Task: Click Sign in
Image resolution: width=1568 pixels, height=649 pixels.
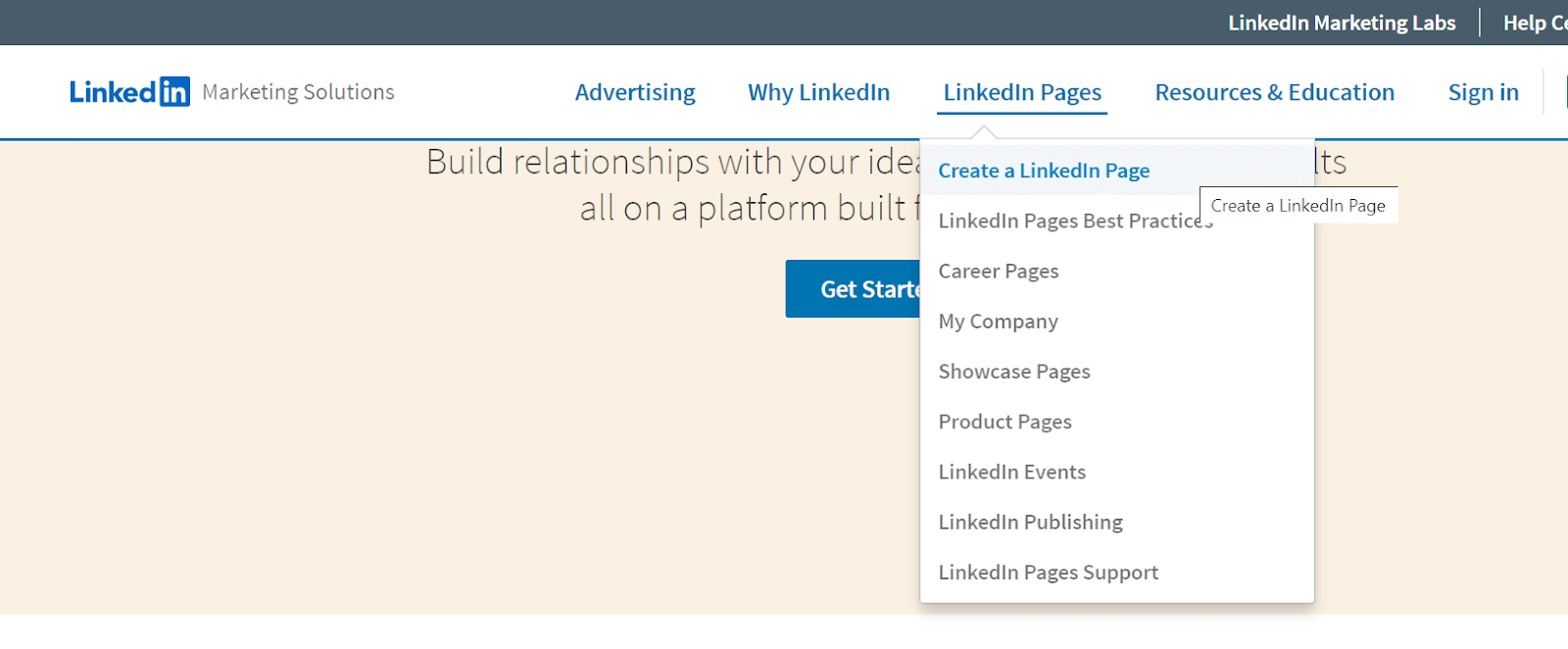Action: (1483, 91)
